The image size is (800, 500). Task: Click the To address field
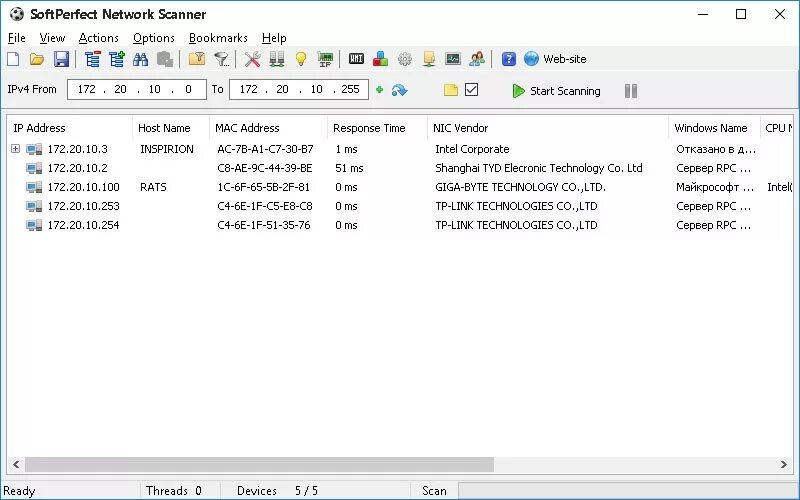coord(299,89)
